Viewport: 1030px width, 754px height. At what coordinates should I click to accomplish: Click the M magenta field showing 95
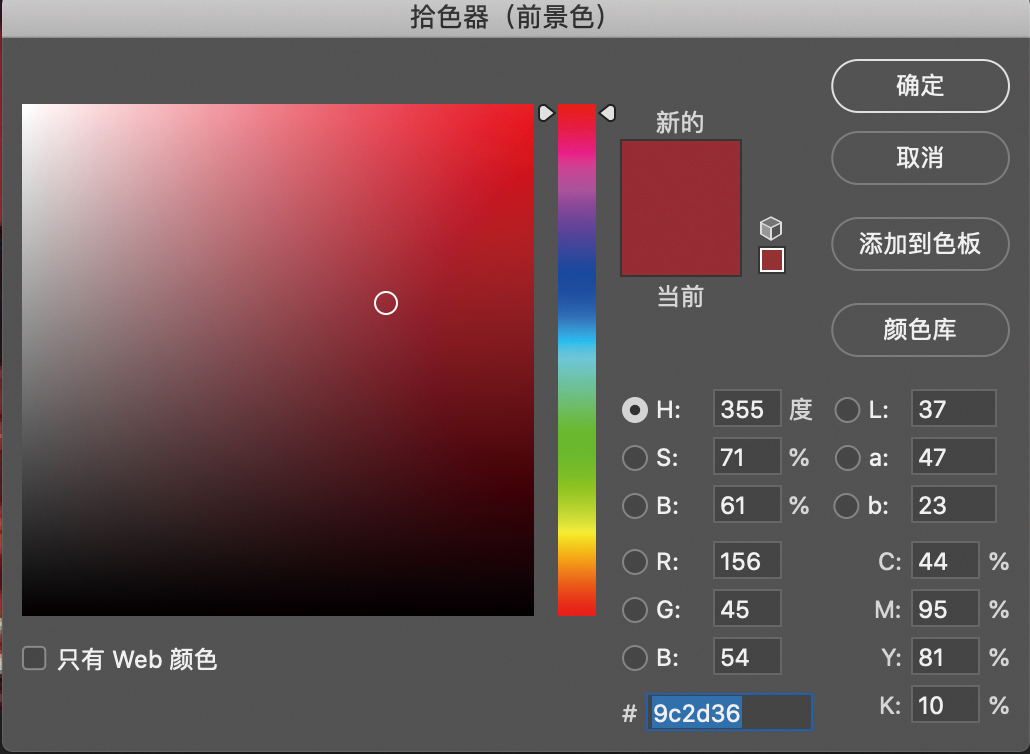[945, 608]
